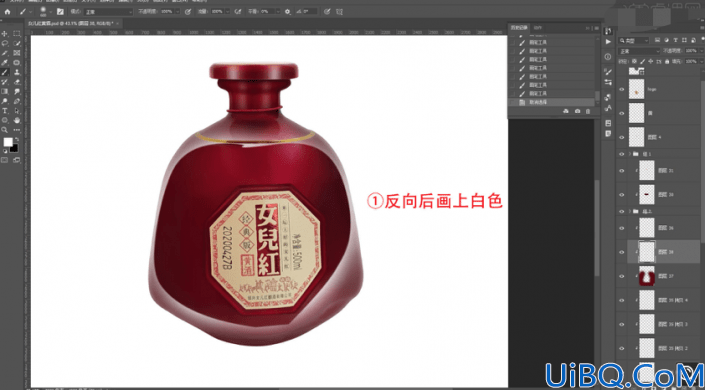Select the Eyedropper tool
Viewport: 705px width, 390px height.
(x=5, y=63)
